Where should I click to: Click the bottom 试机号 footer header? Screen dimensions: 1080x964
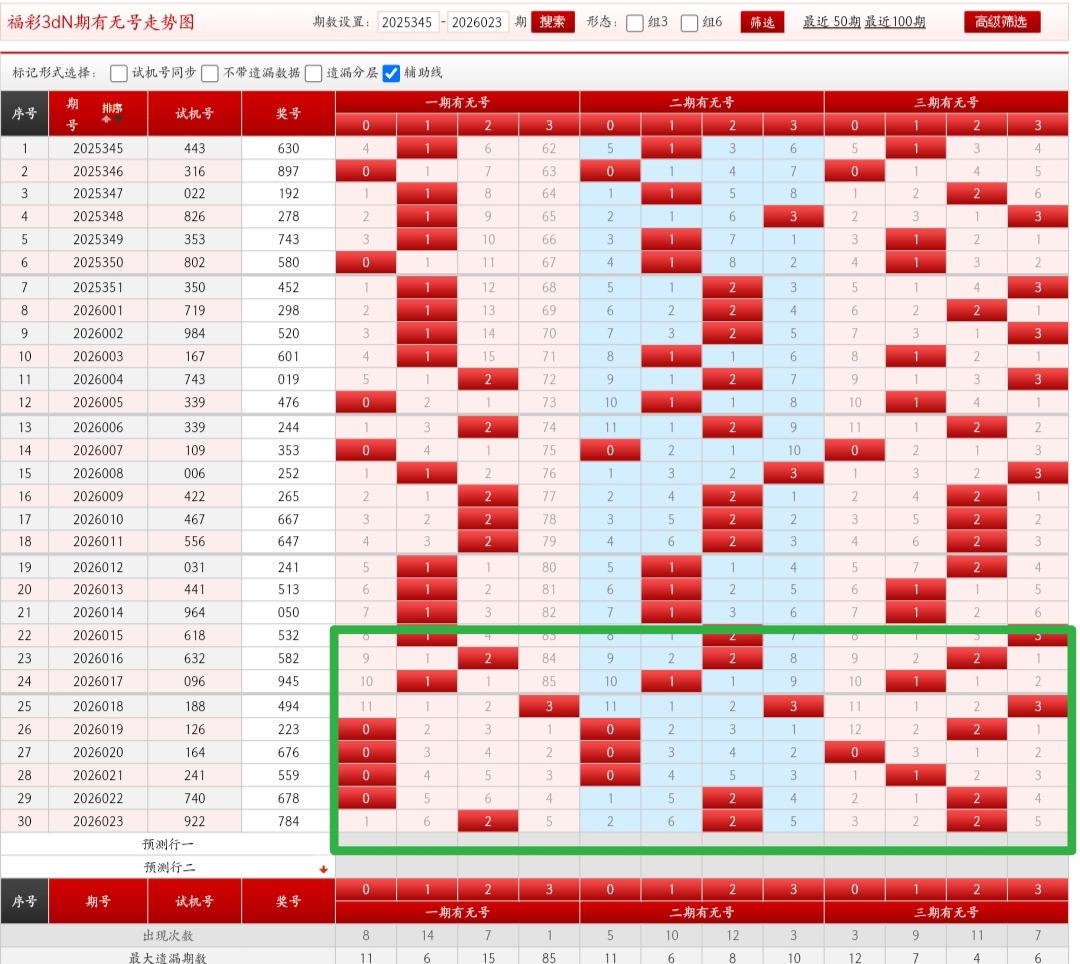click(194, 901)
